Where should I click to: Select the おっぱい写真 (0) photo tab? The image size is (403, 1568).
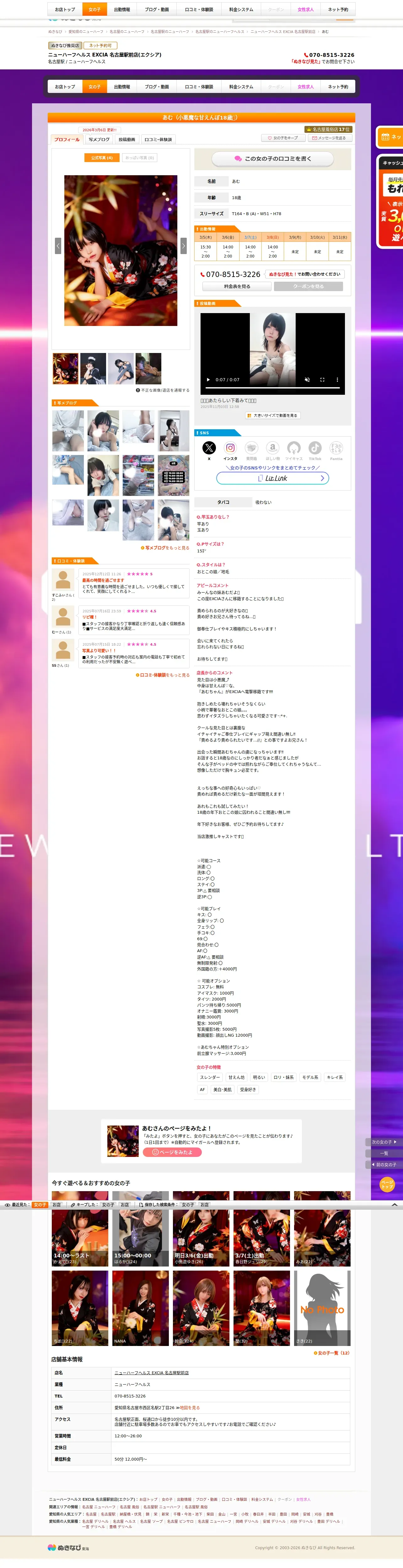coord(139,158)
